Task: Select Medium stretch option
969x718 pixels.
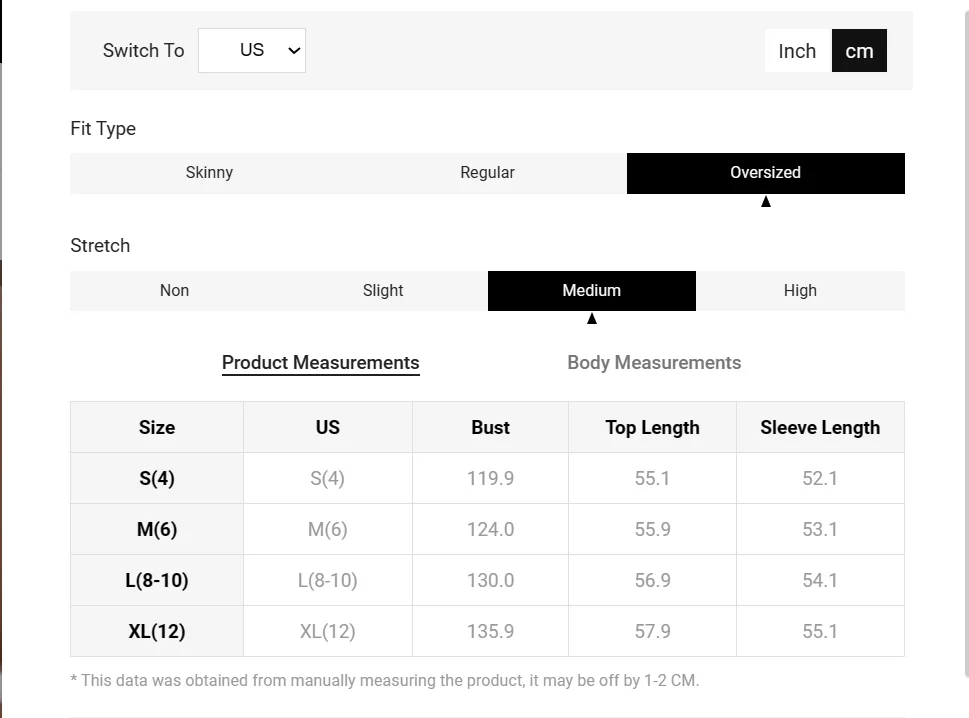Action: coord(591,291)
